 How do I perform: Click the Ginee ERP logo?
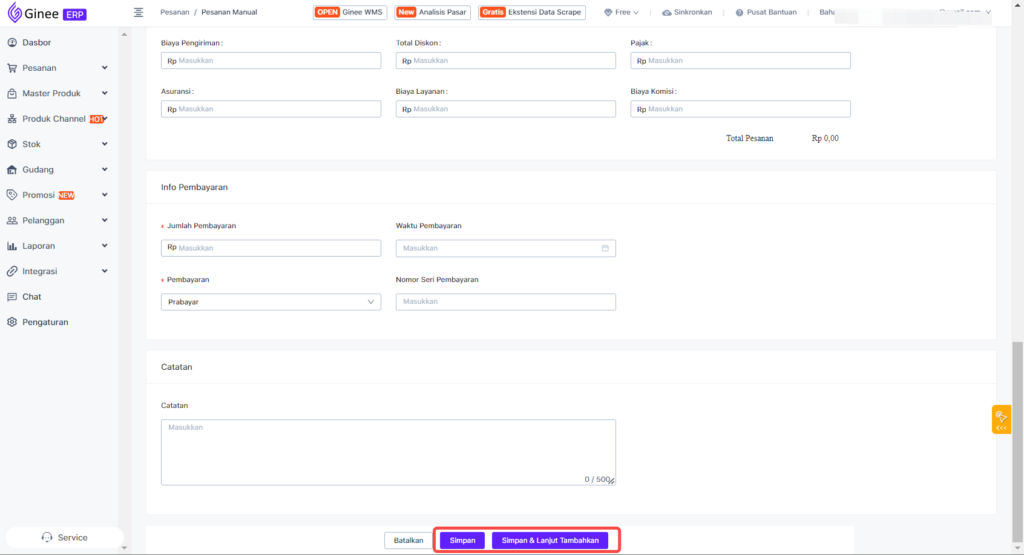47,13
